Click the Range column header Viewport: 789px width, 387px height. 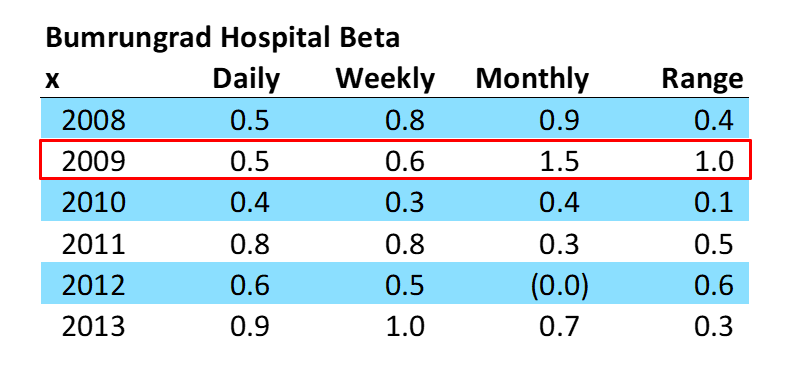702,80
